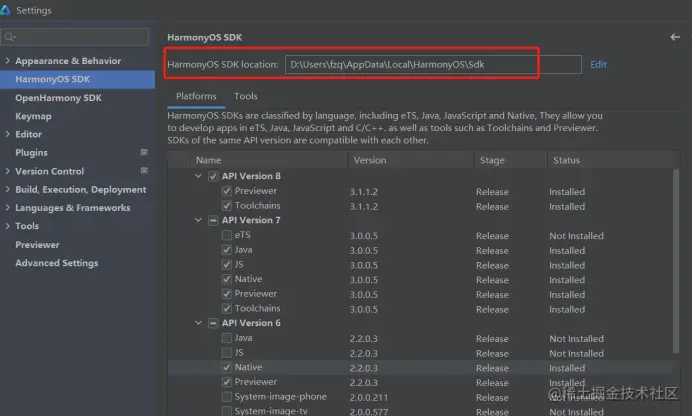Open Advanced Settings page

point(57,263)
